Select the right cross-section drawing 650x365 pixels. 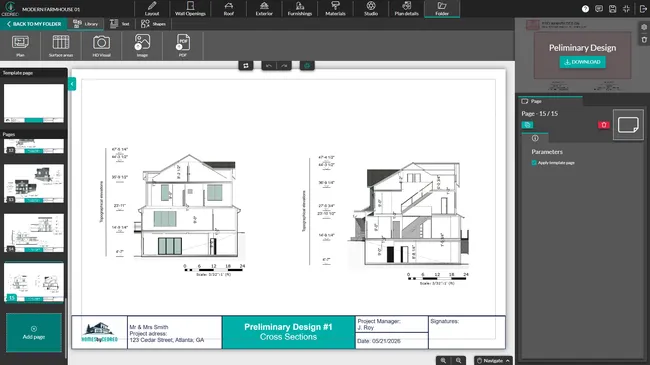pyautogui.click(x=387, y=220)
